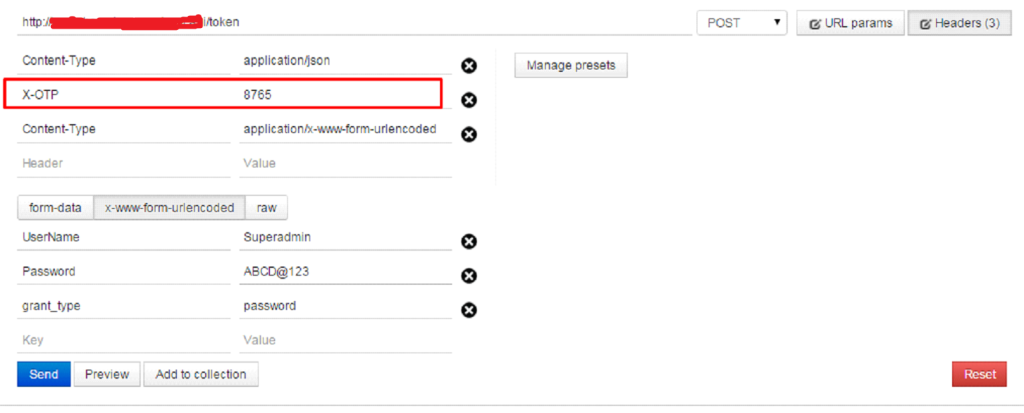Delete the grant_type parameter row

point(469,310)
